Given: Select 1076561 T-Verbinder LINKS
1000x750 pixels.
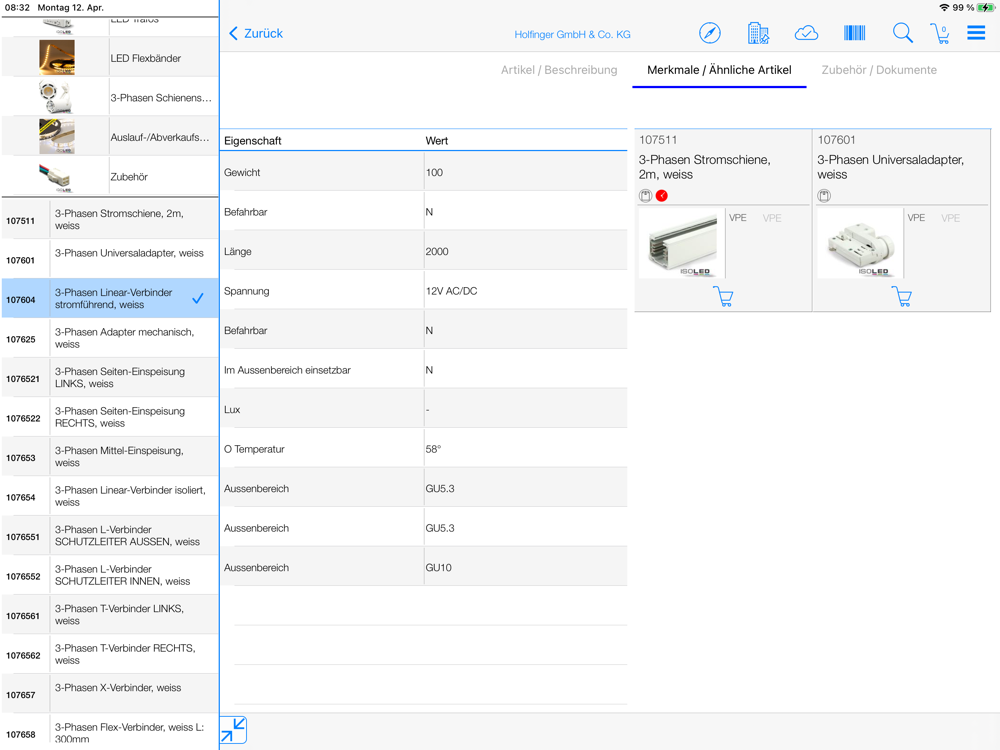Looking at the screenshot, I should click(110, 615).
